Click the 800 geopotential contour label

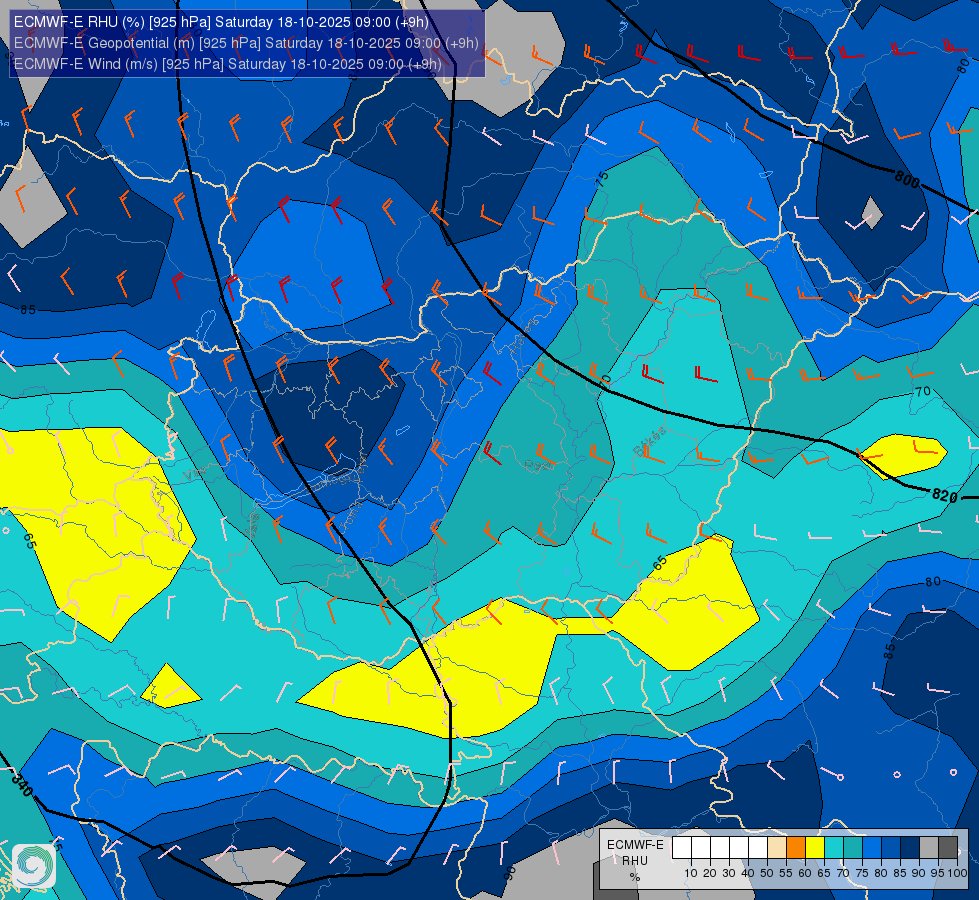[x=907, y=180]
